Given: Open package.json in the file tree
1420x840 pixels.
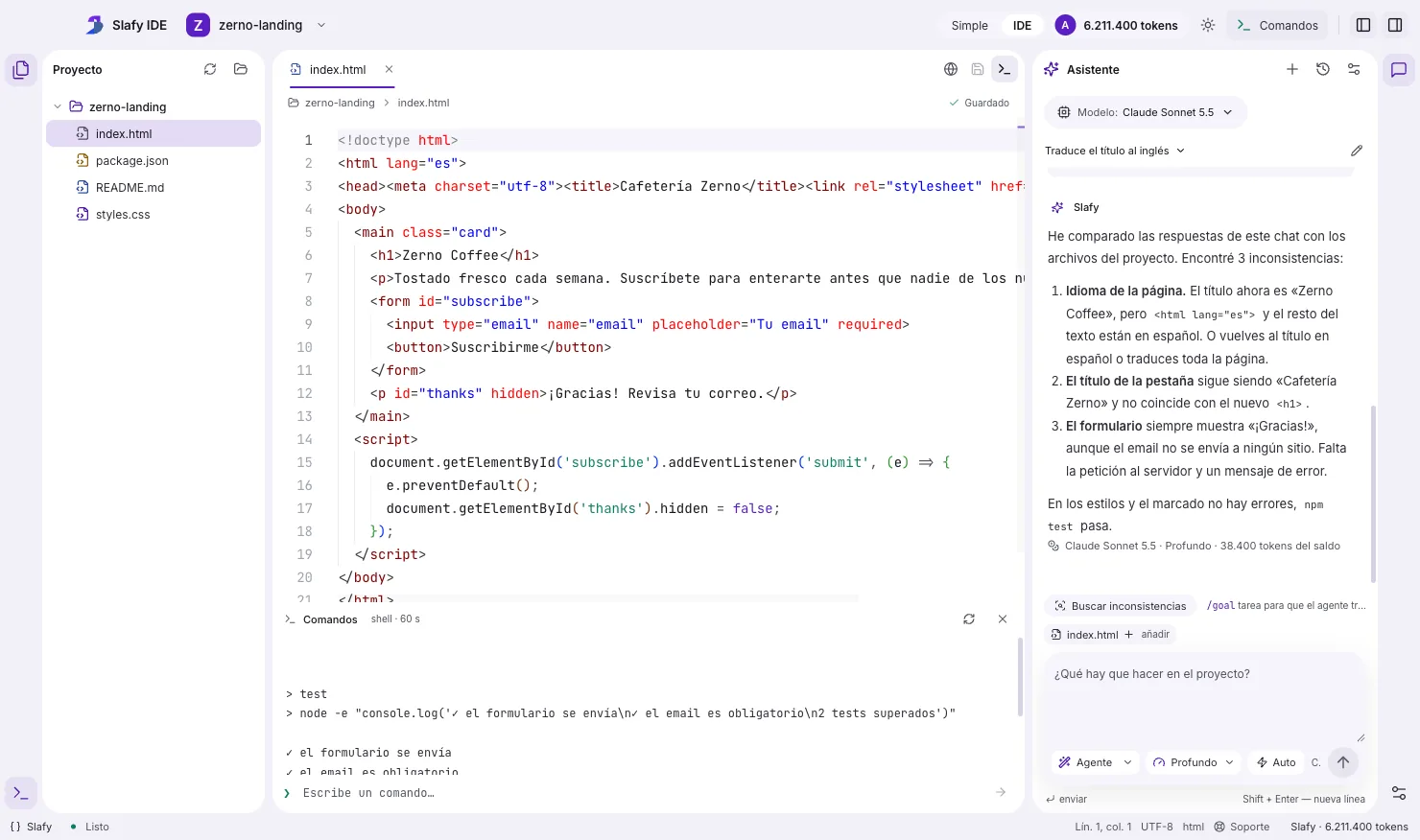Looking at the screenshot, I should tap(154, 161).
